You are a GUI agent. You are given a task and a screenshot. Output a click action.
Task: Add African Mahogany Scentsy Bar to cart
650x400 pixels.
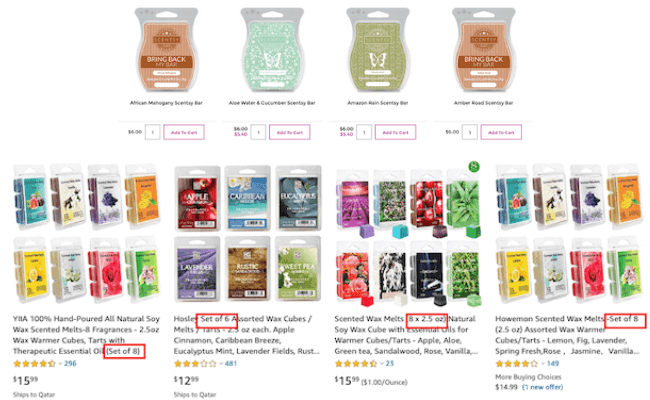pyautogui.click(x=184, y=132)
